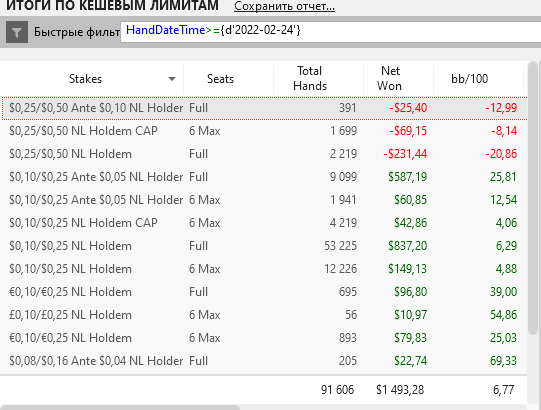Screen dimensions: 541x410
Task: Select the $0,10/$0,25 NL Holdem row with 12 226 hands
Action: pos(265,269)
